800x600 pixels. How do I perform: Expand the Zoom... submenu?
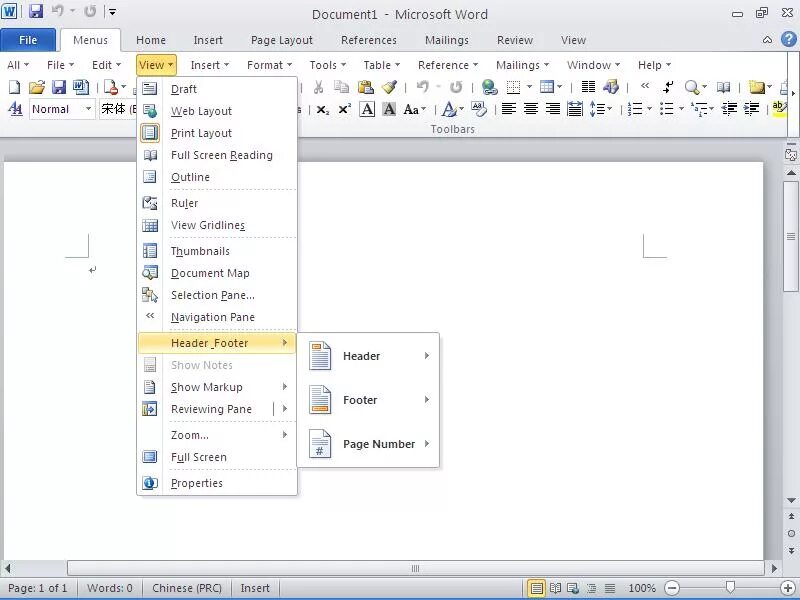(217, 435)
